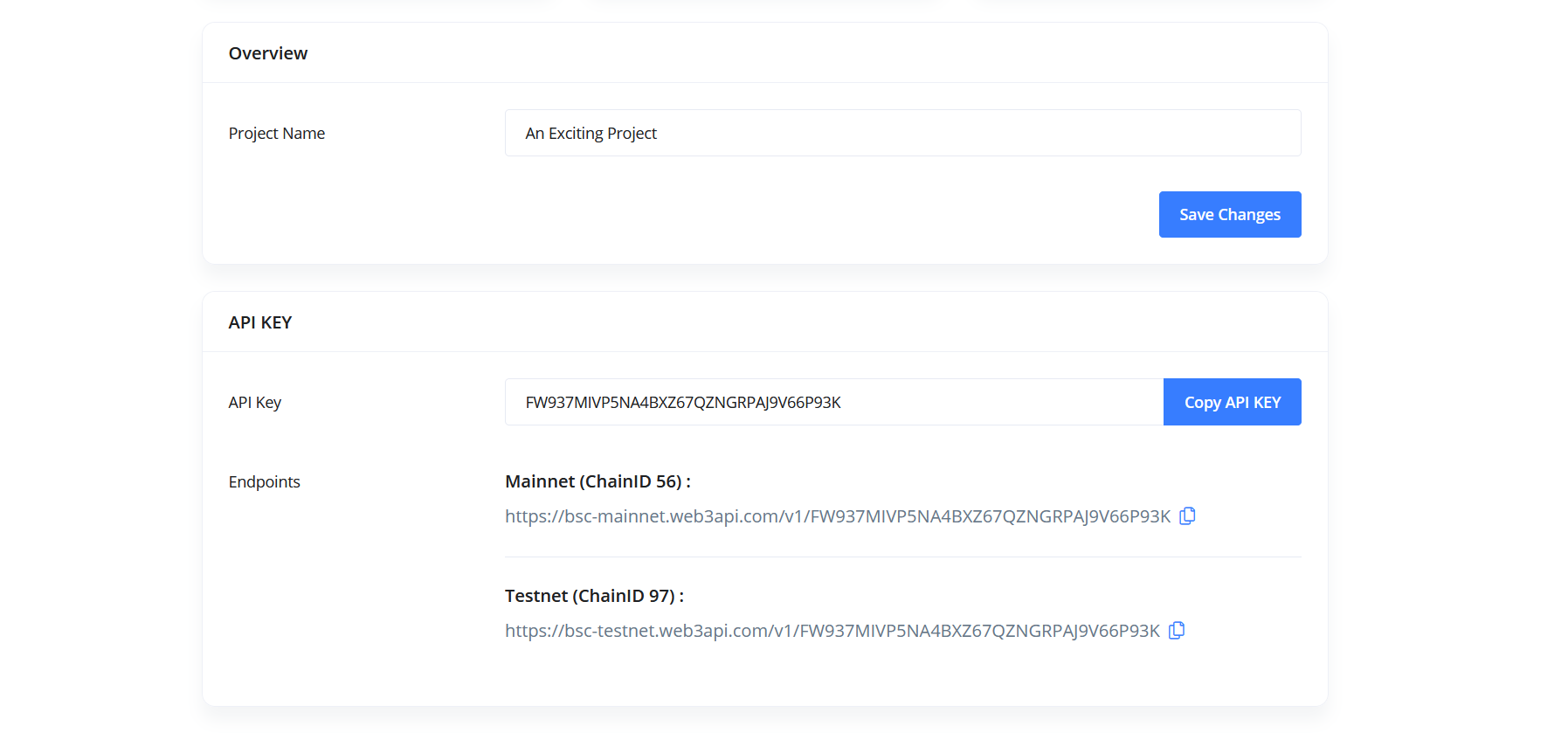Screen dimensions: 1568x733
Task: Click the Mainnet (ChainID 56) heading
Action: coord(597,482)
